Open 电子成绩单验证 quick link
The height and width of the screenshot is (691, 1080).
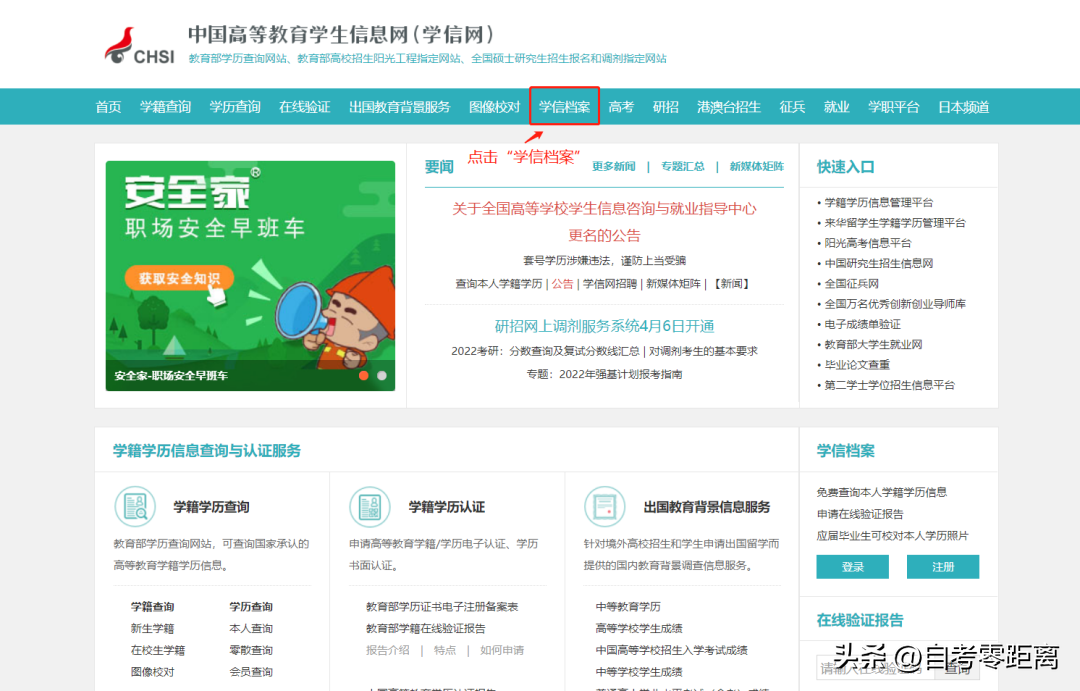862,324
